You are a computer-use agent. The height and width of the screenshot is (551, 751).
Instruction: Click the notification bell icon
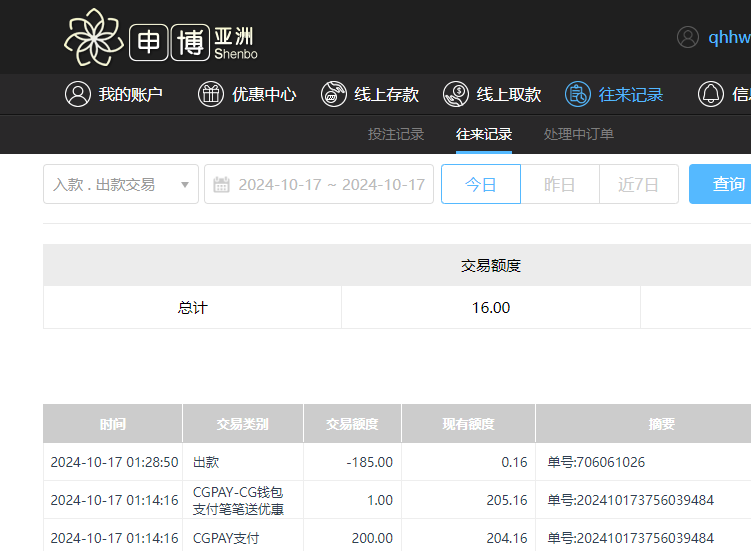[711, 95]
